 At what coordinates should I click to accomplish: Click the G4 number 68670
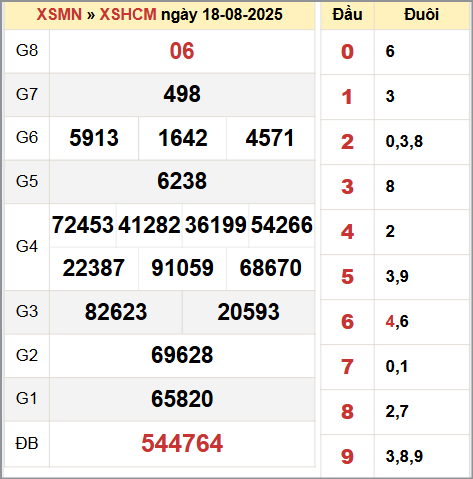[x=270, y=268]
